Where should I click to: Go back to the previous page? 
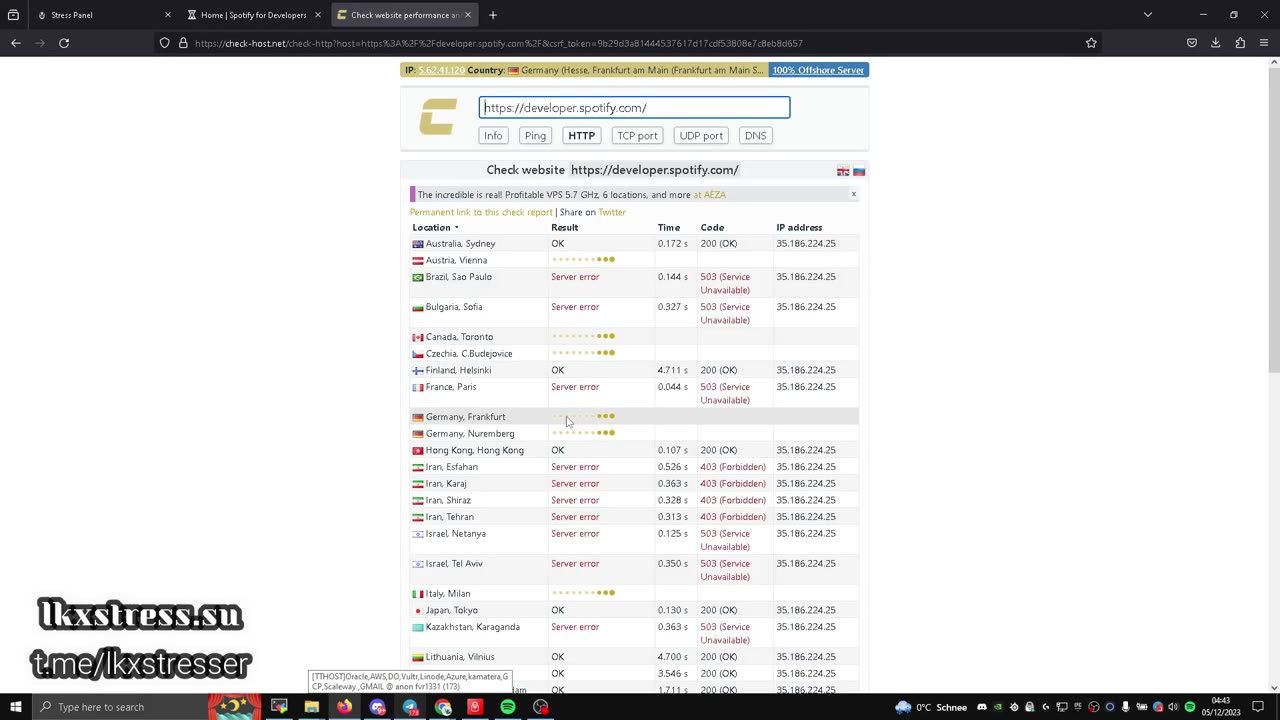click(15, 43)
